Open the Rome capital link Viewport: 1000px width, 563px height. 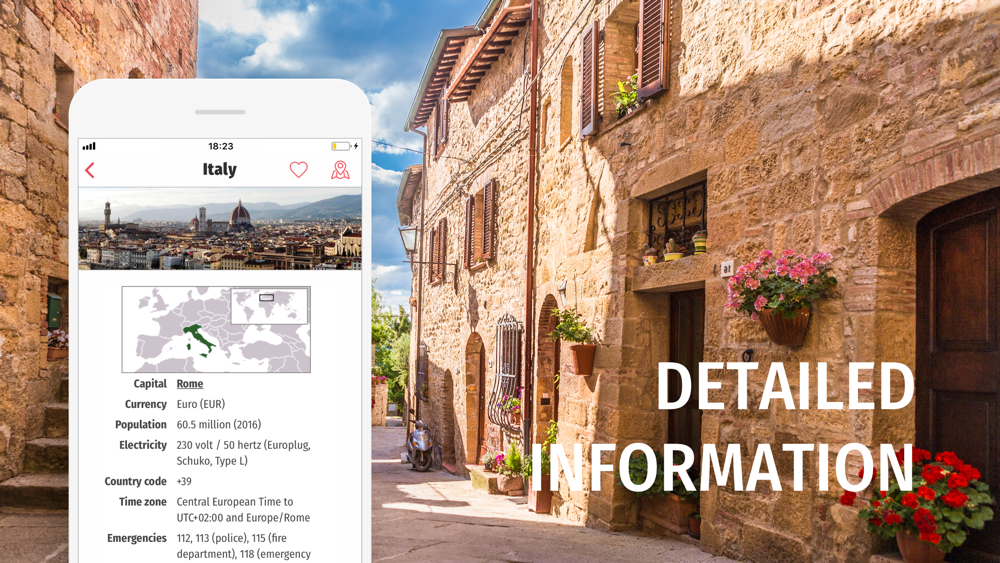coord(189,384)
